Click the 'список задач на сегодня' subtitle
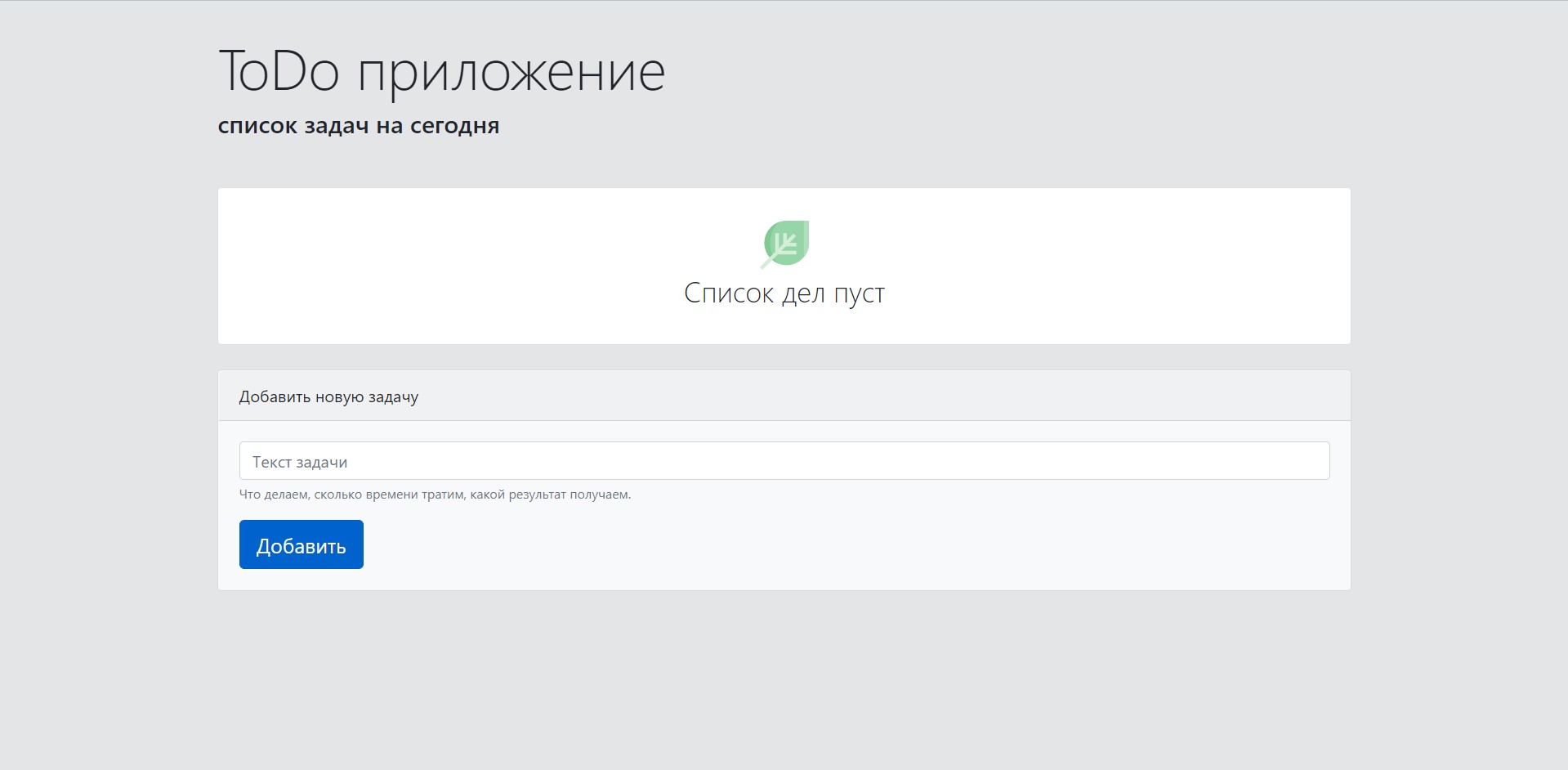Screen dimensions: 1568x770 point(359,126)
